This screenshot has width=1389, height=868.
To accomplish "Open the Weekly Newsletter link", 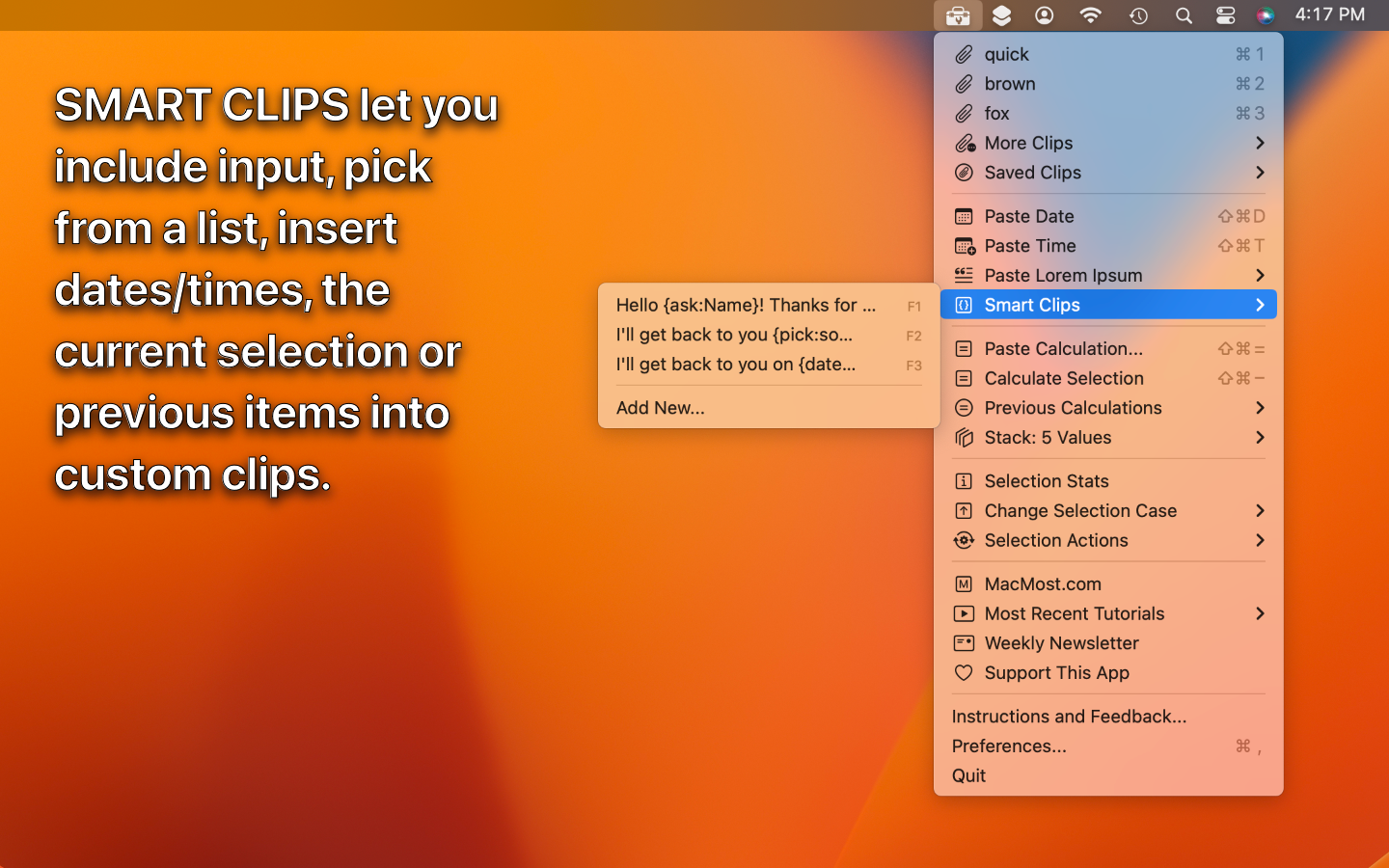I will [1108, 643].
